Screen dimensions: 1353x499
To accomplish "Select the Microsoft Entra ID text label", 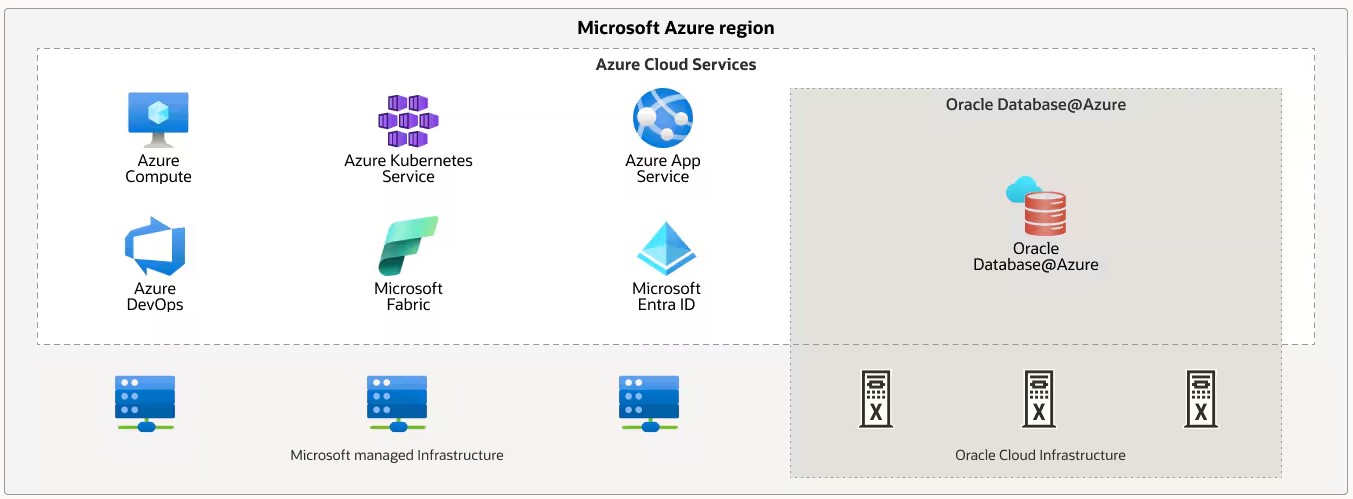I will pyautogui.click(x=666, y=296).
